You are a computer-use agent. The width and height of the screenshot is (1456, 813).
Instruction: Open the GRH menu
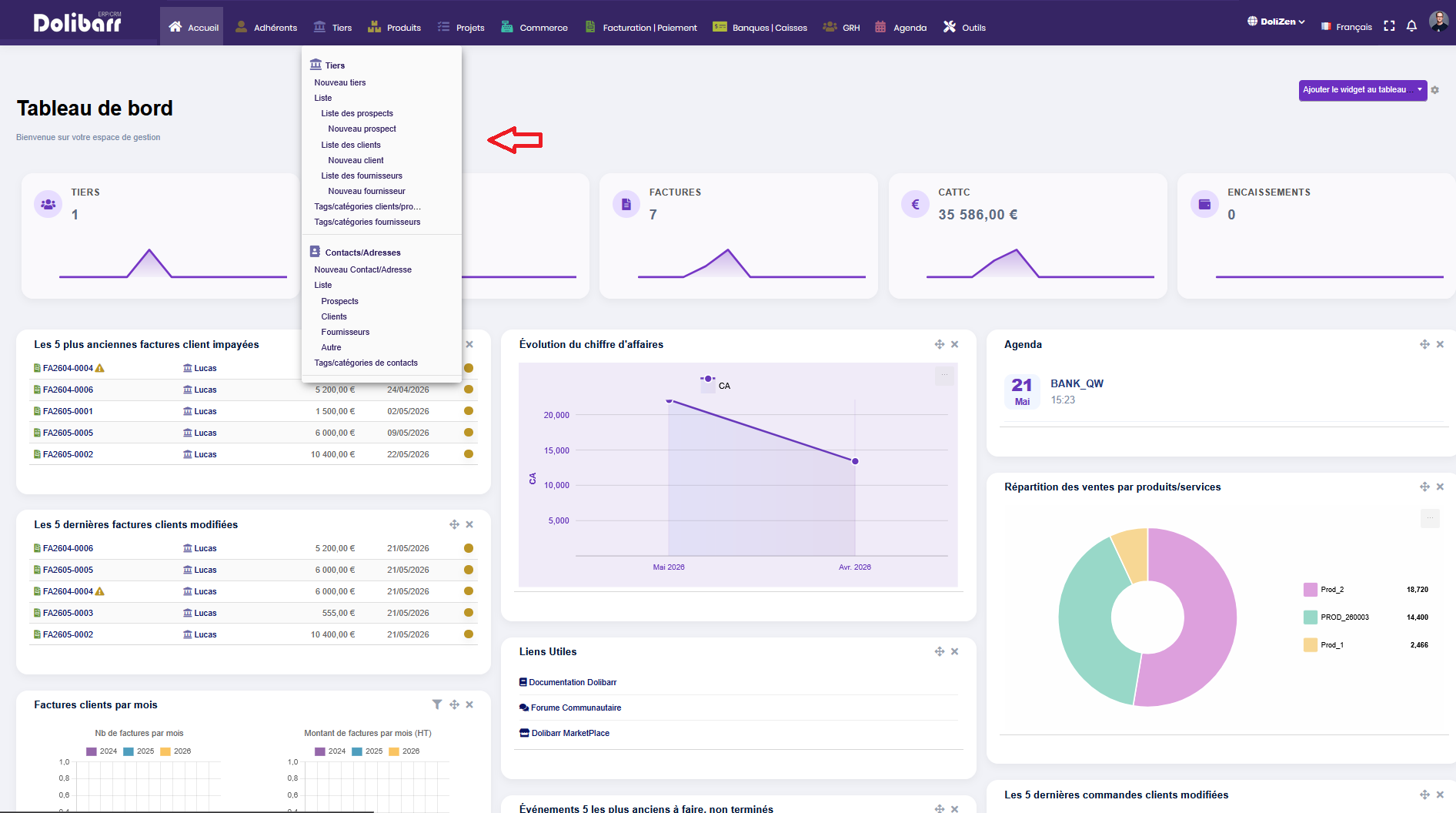[841, 27]
